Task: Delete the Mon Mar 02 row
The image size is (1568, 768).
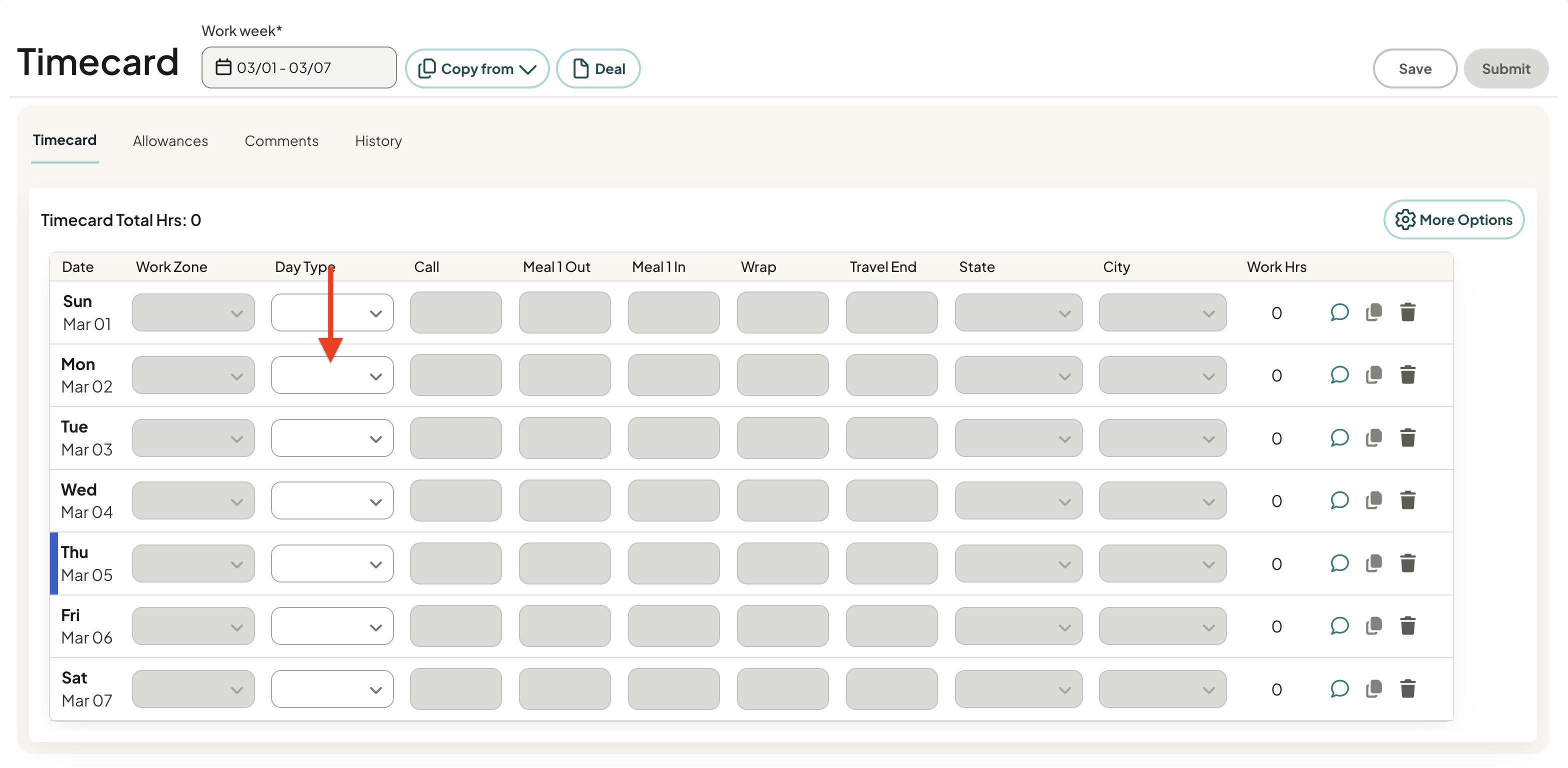Action: pos(1407,375)
